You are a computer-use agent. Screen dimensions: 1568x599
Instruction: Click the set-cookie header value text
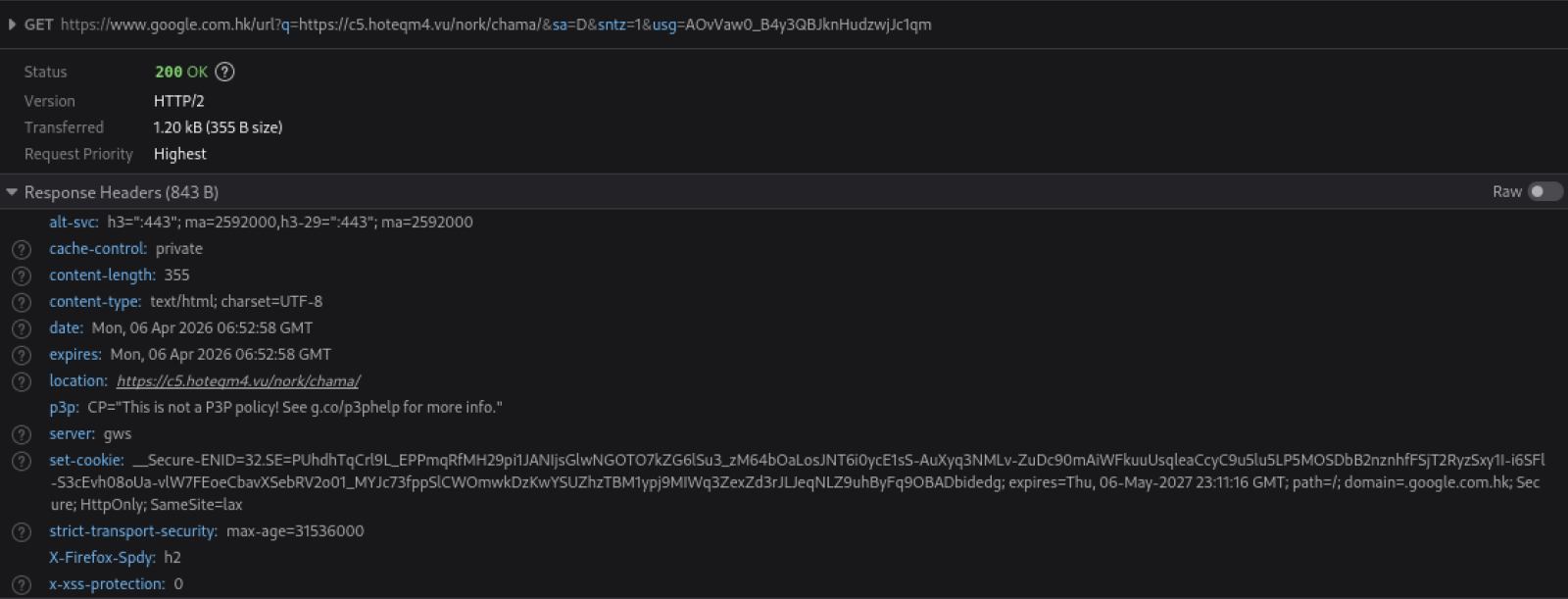click(784, 482)
